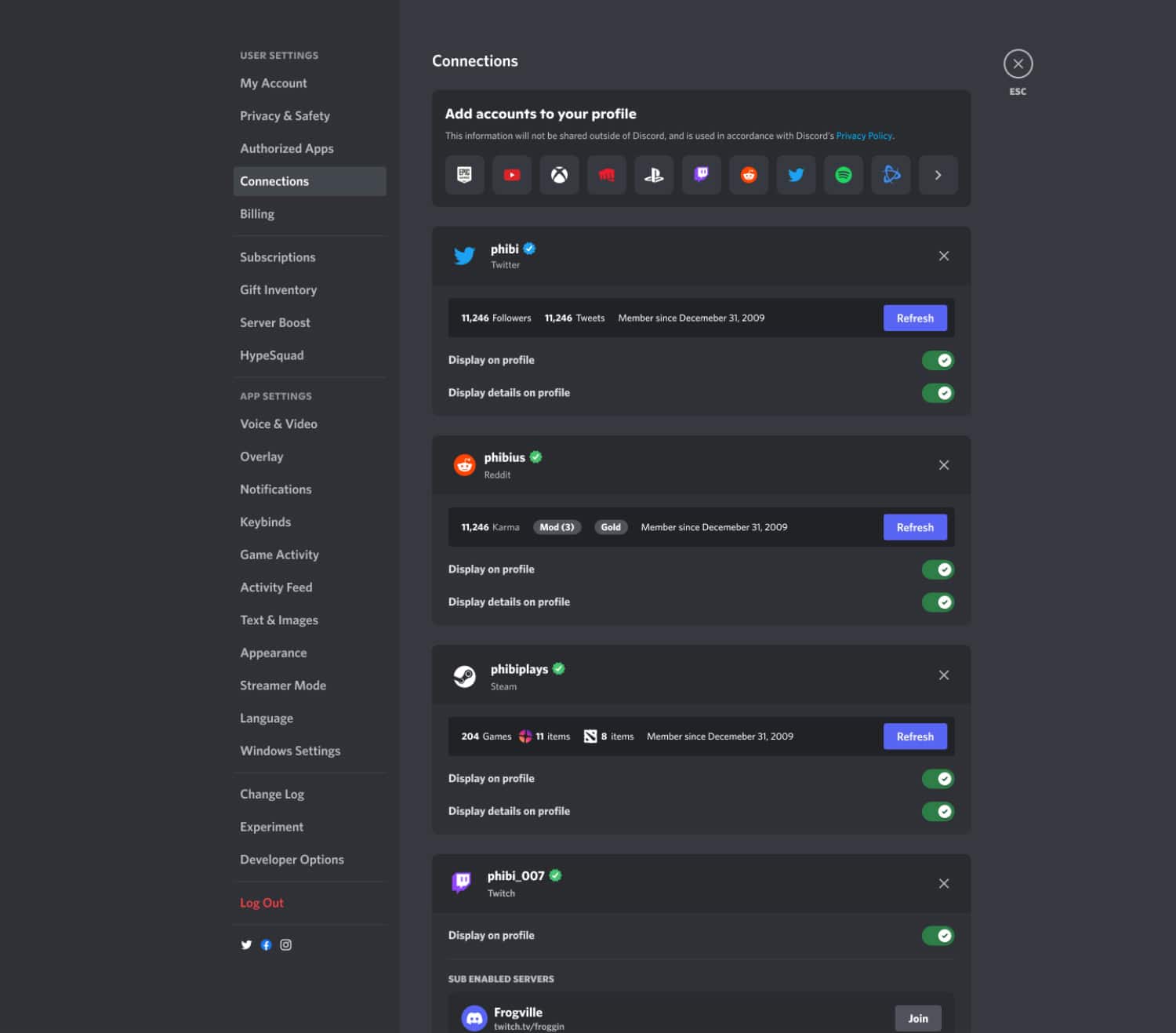Open Discord's Twitter page from the sidebar footer
The height and width of the screenshot is (1033, 1176).
click(246, 944)
